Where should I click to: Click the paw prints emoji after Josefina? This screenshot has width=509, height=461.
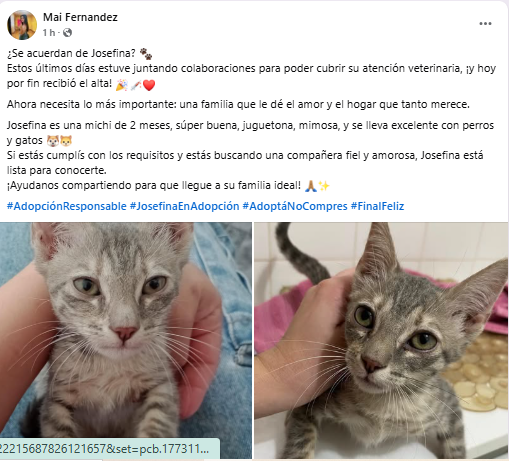(x=146, y=53)
